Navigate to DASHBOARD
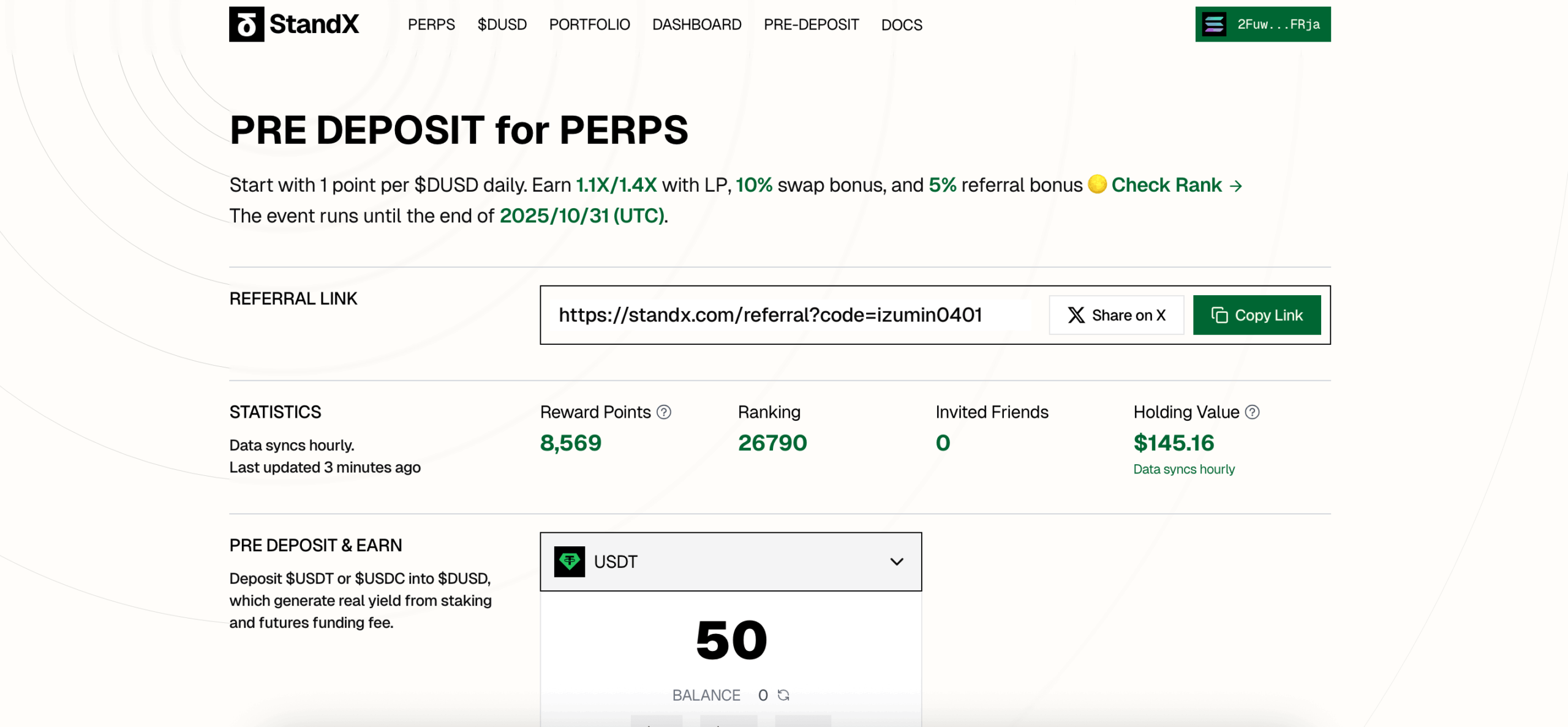Image resolution: width=1568 pixels, height=727 pixels. (696, 24)
